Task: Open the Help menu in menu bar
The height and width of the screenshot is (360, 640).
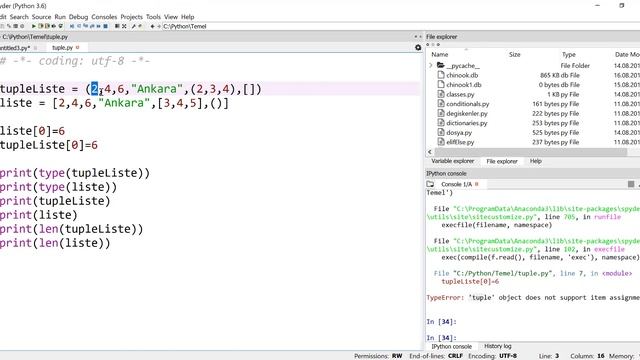Action: (187, 17)
